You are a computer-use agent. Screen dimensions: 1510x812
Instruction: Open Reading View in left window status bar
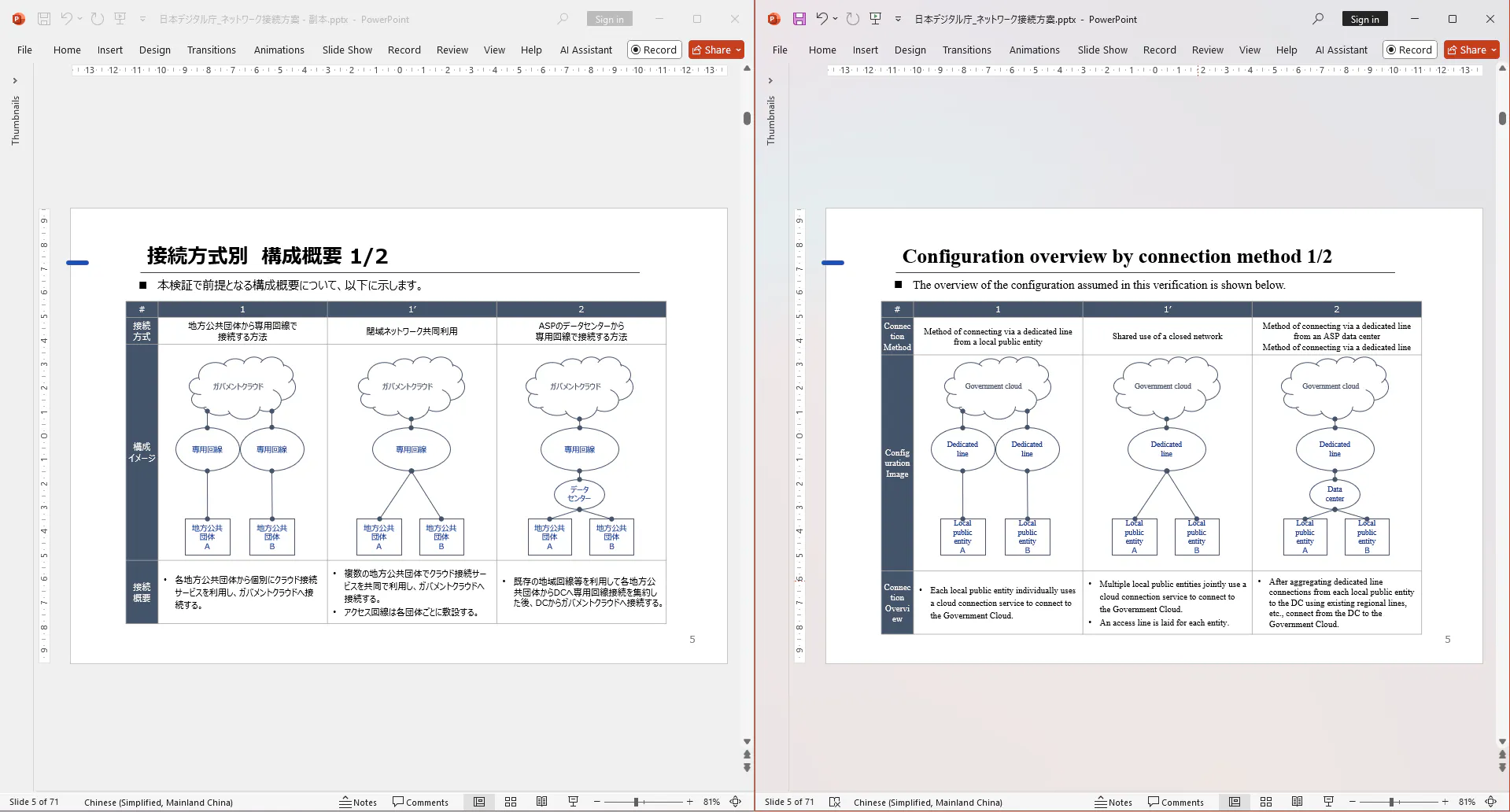pos(541,802)
